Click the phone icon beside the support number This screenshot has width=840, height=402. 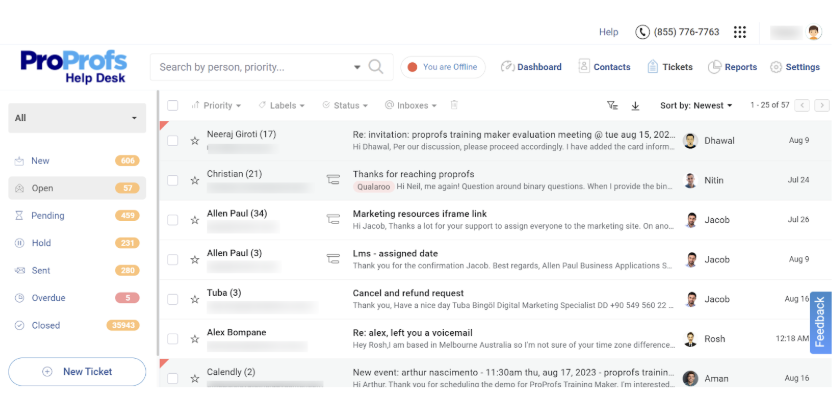(642, 32)
